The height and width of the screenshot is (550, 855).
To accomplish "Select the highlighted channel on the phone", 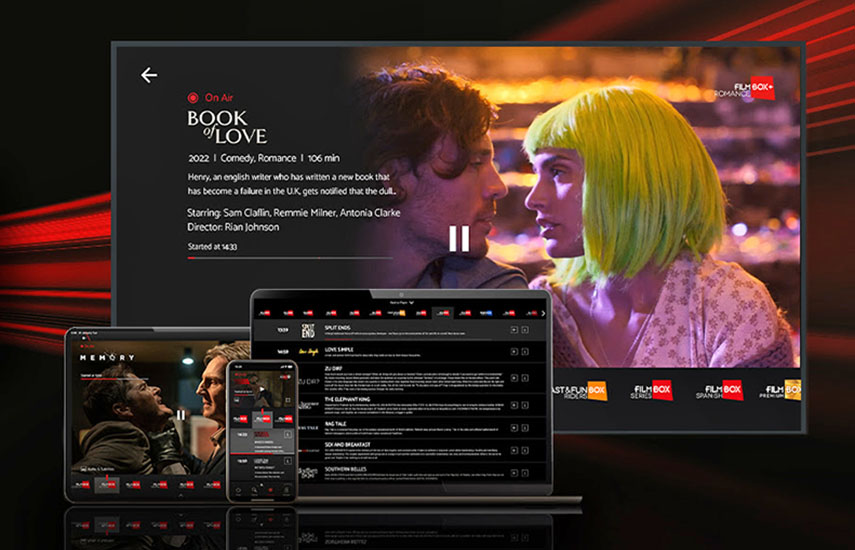I will 263,419.
